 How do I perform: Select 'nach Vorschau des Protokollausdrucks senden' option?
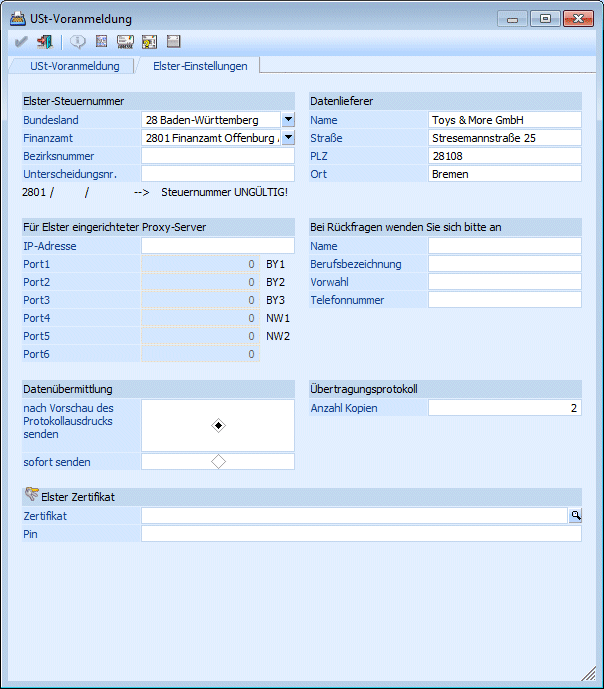click(218, 426)
